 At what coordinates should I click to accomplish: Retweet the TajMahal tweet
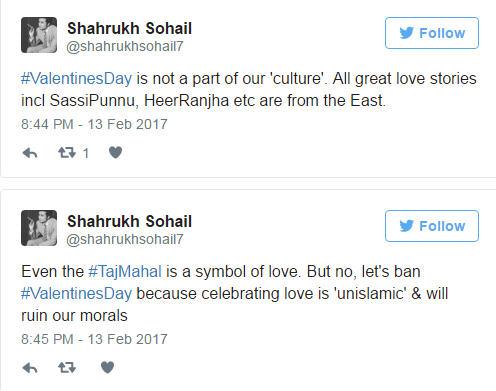tap(67, 368)
